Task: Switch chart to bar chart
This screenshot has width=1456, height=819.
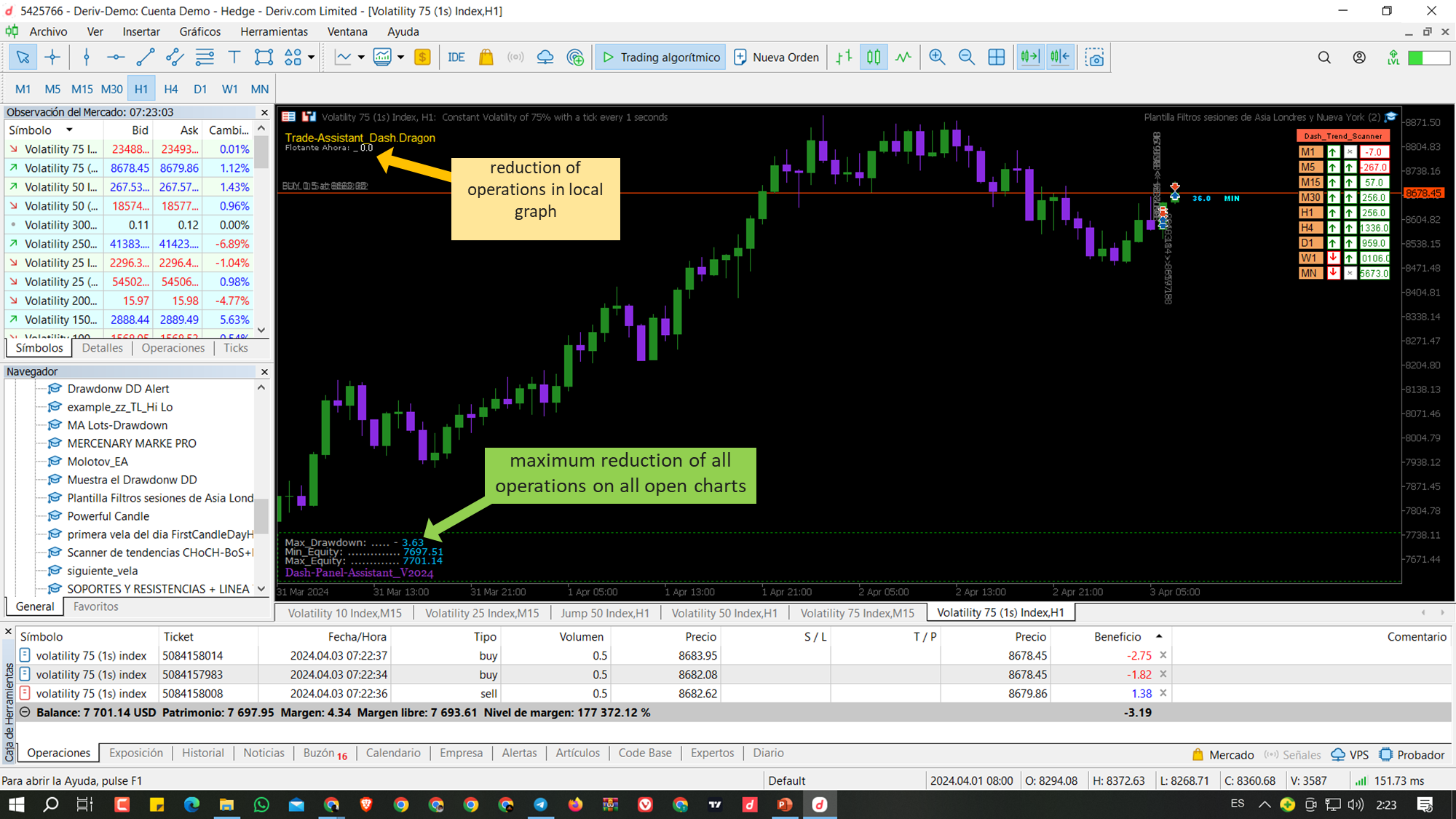Action: pyautogui.click(x=844, y=58)
